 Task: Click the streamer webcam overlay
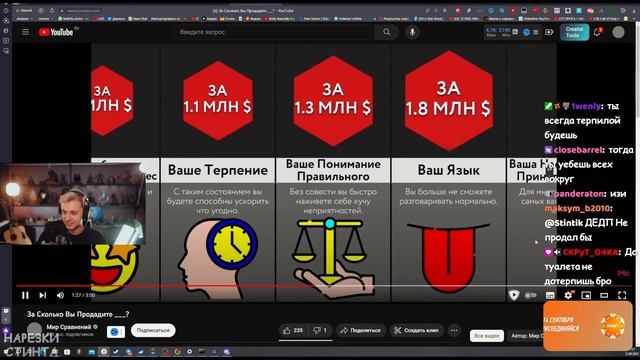[x=73, y=203]
